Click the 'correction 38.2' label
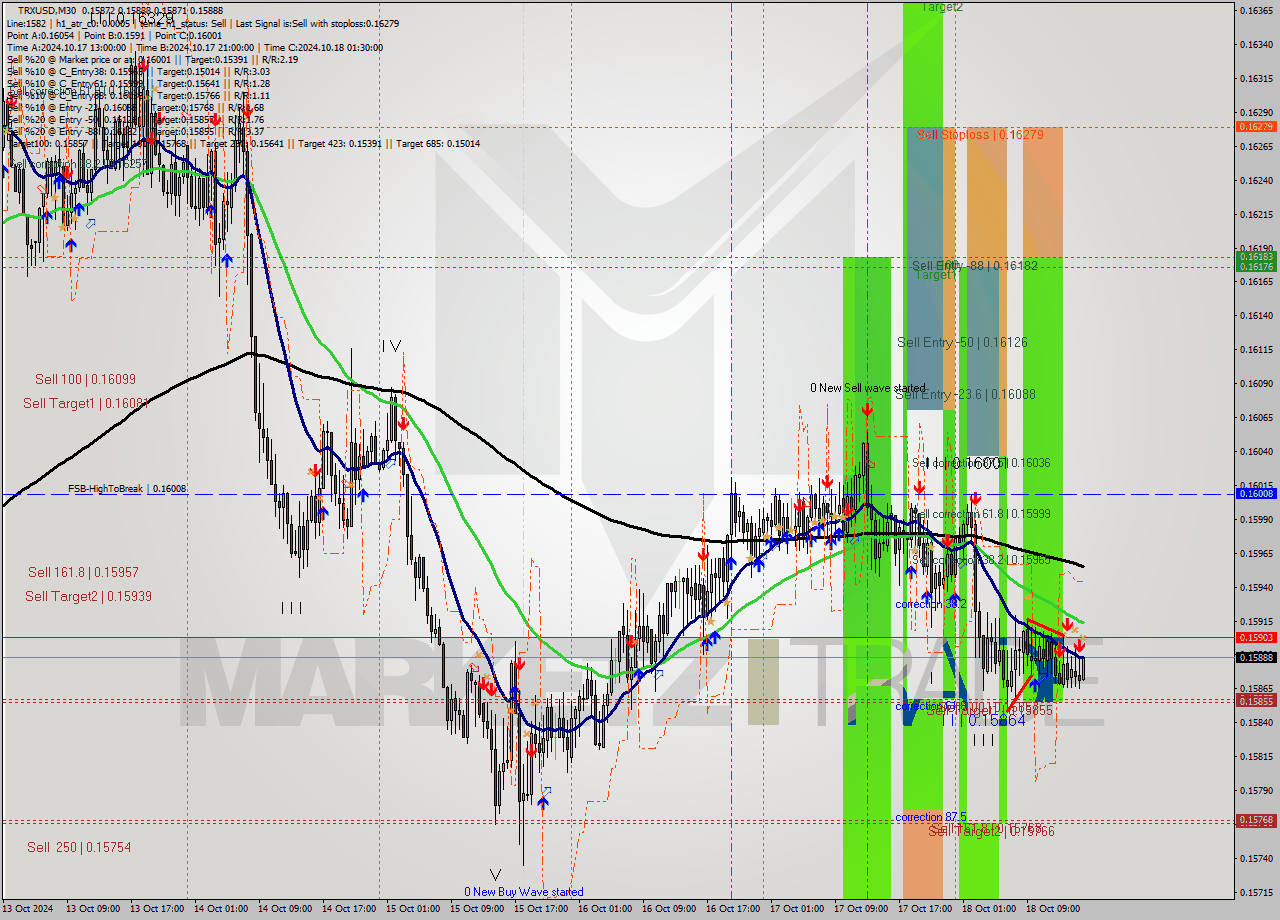 pyautogui.click(x=931, y=604)
